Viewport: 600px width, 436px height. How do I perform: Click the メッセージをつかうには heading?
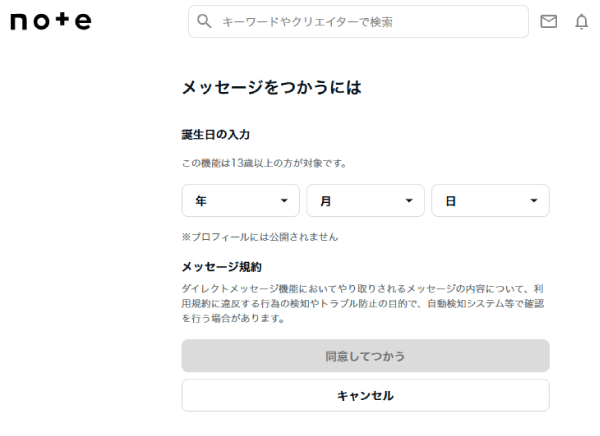coord(271,88)
